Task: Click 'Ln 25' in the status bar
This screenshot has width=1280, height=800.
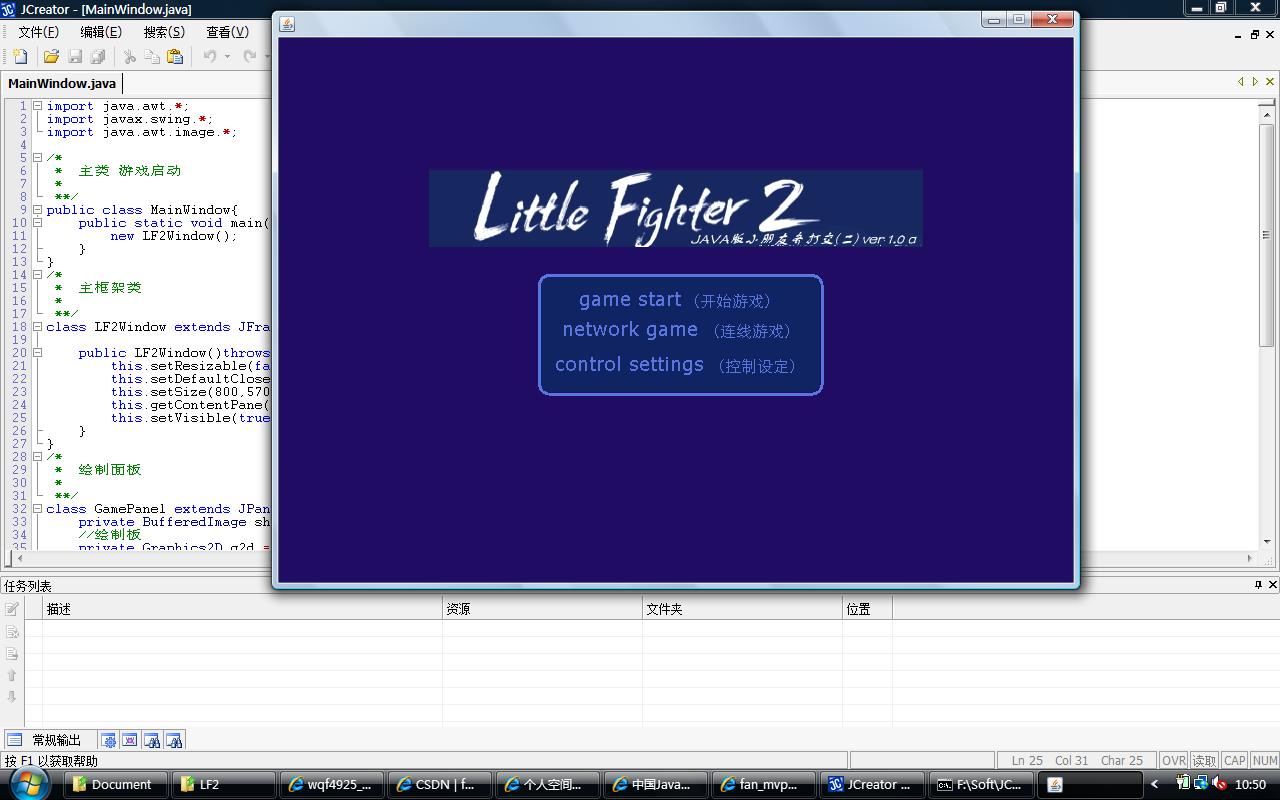Action: [x=1027, y=761]
